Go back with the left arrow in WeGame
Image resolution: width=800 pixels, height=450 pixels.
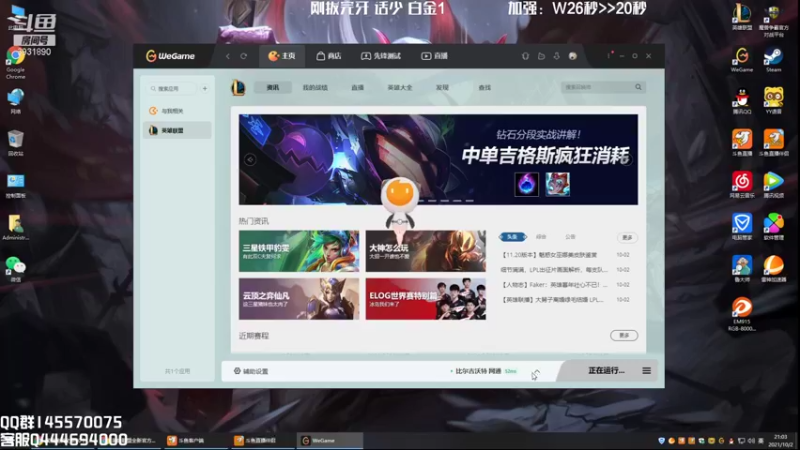tap(228, 56)
